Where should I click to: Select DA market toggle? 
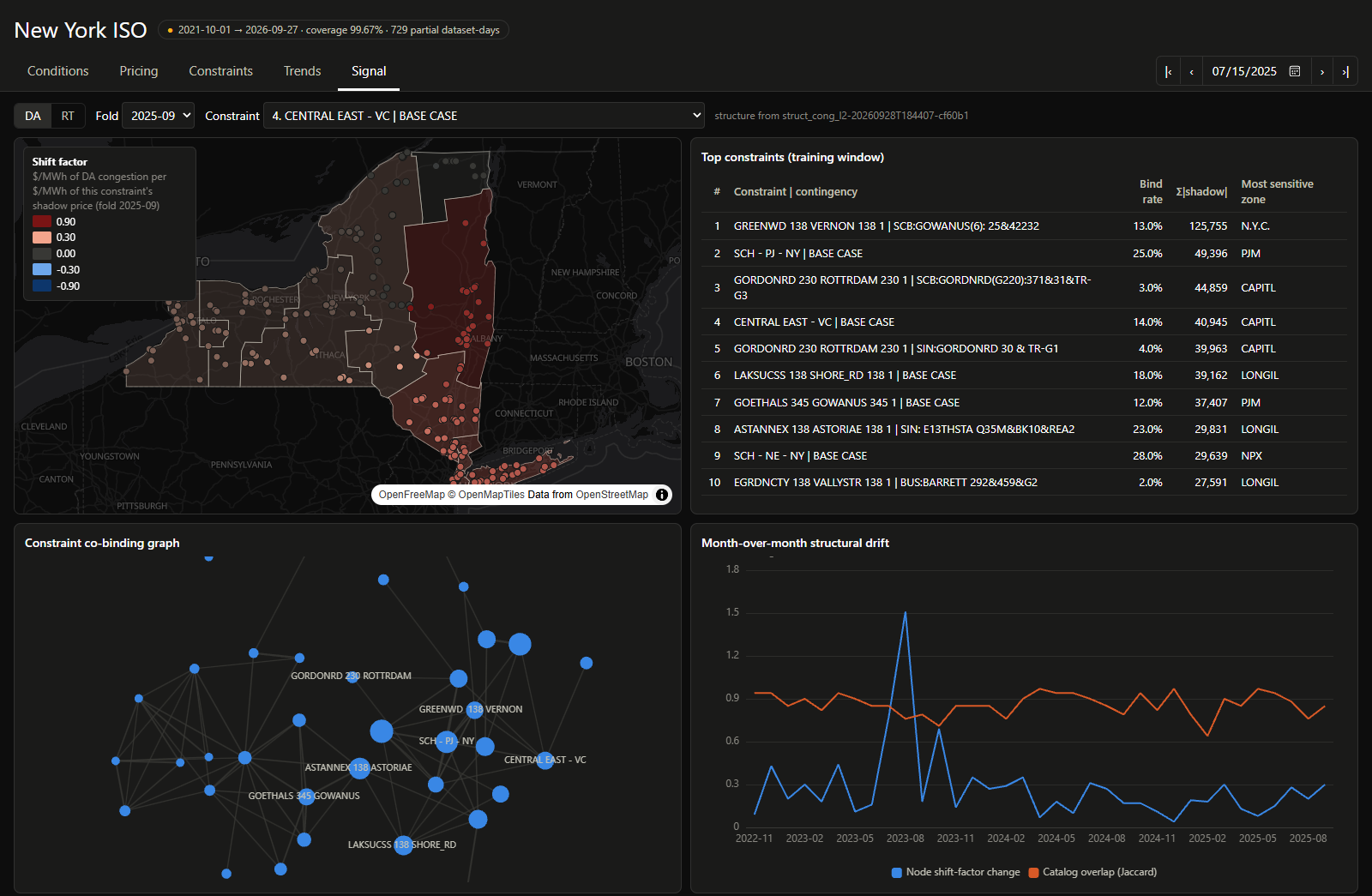point(33,116)
